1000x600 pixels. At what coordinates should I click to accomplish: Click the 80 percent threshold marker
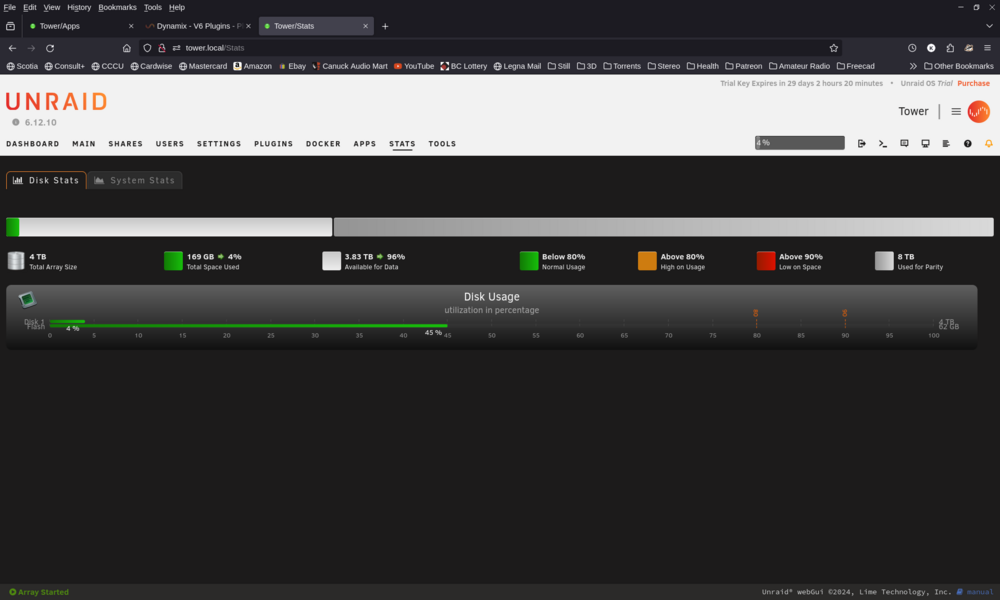click(756, 318)
